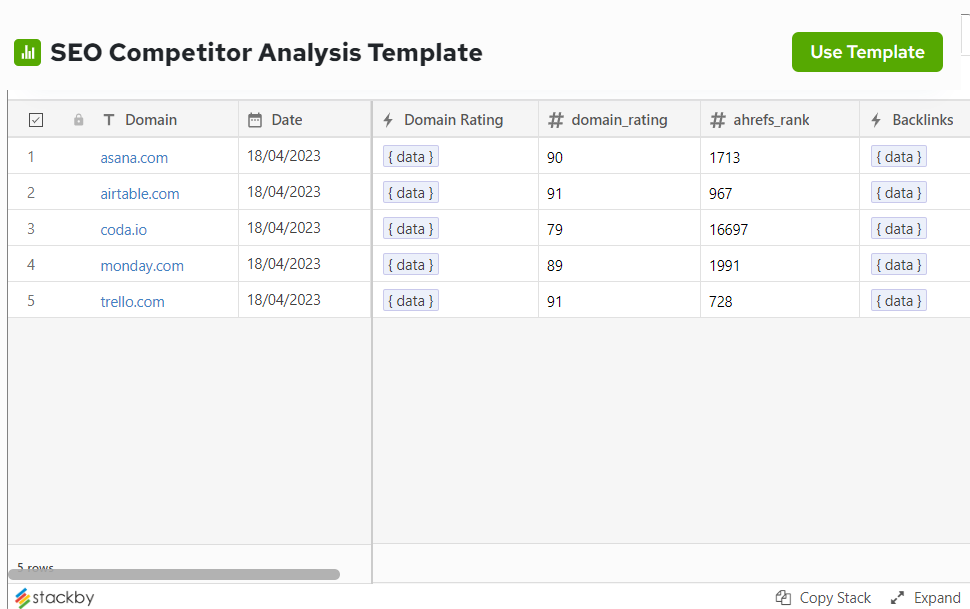Click row number 3
Viewport: 970px width, 609px height.
point(31,228)
